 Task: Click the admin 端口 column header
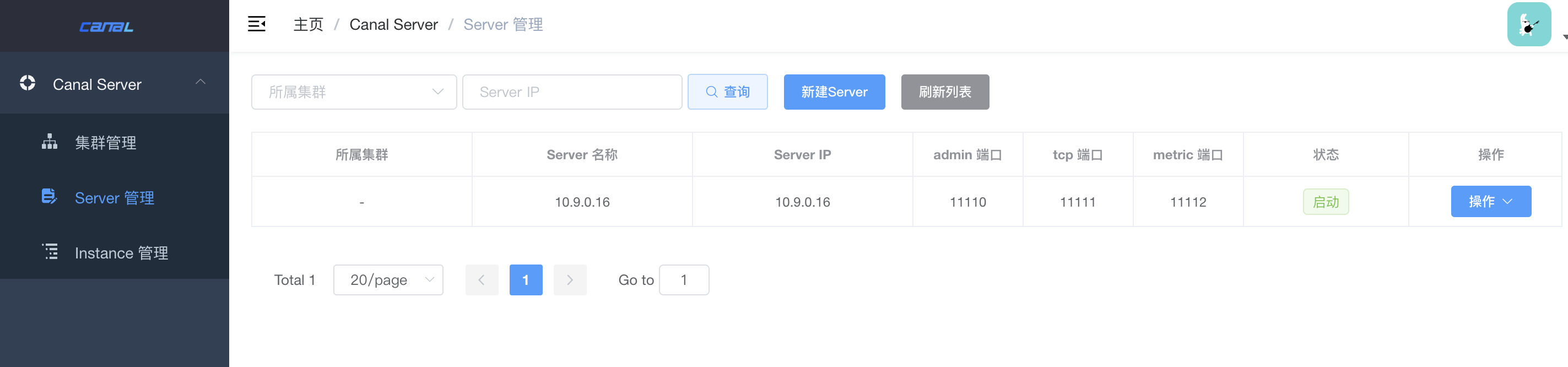[967, 155]
